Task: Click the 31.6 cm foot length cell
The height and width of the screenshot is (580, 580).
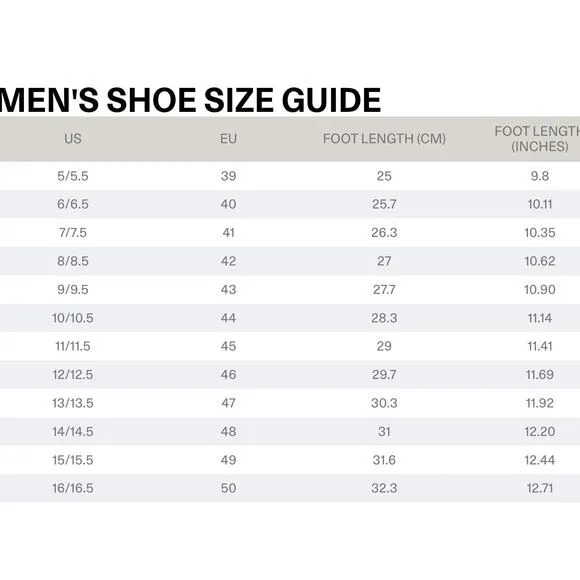Action: 384,460
